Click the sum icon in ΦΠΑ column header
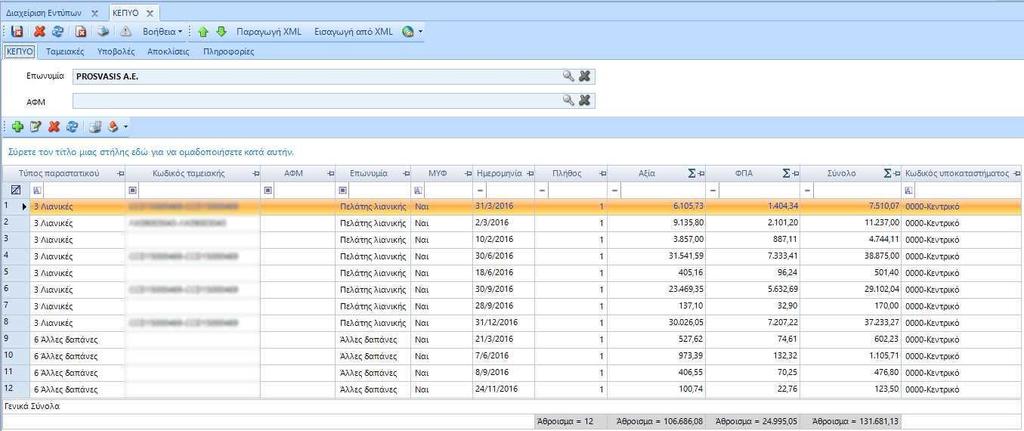Screen dimensions: 1024x431 787,174
